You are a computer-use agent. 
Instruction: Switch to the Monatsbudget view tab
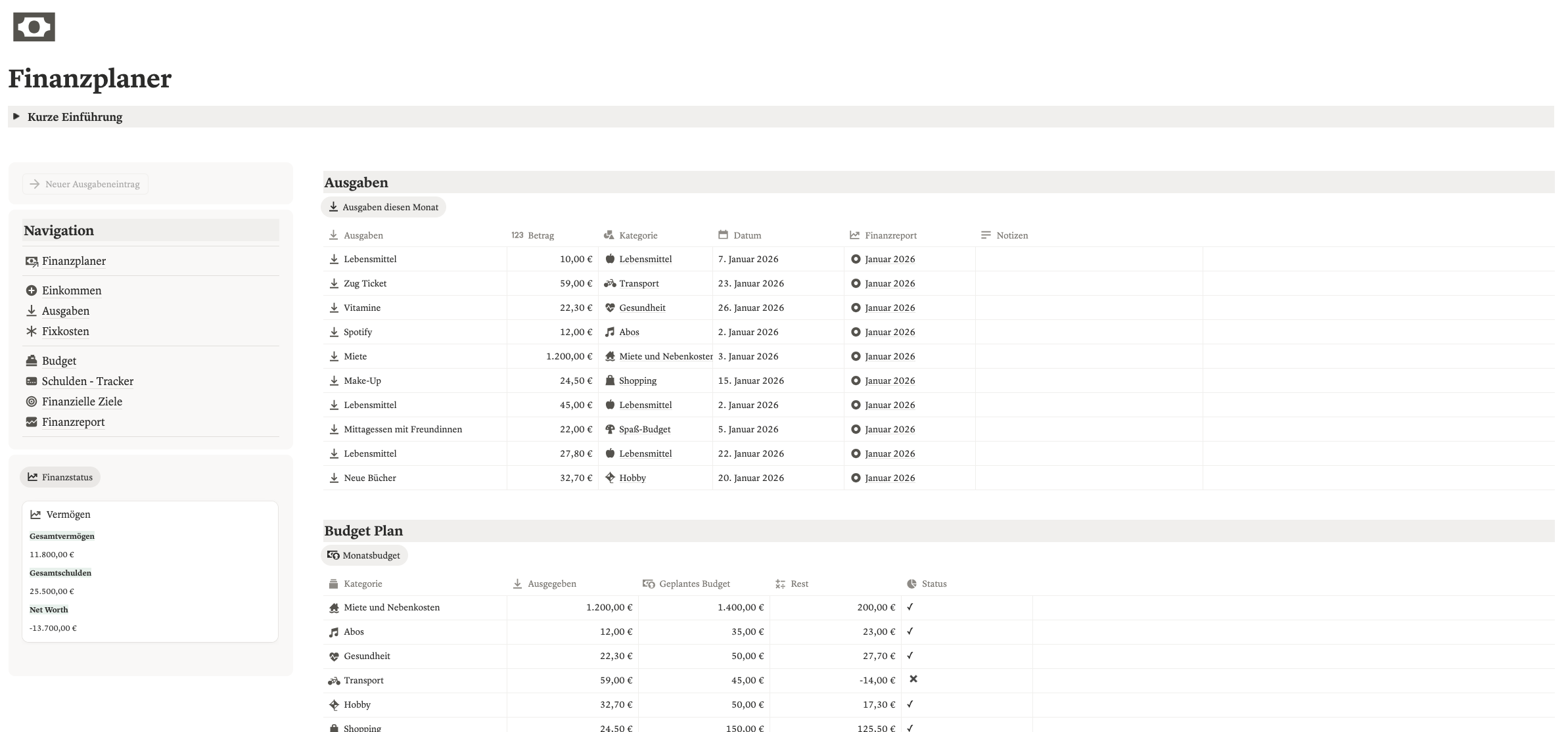364,555
